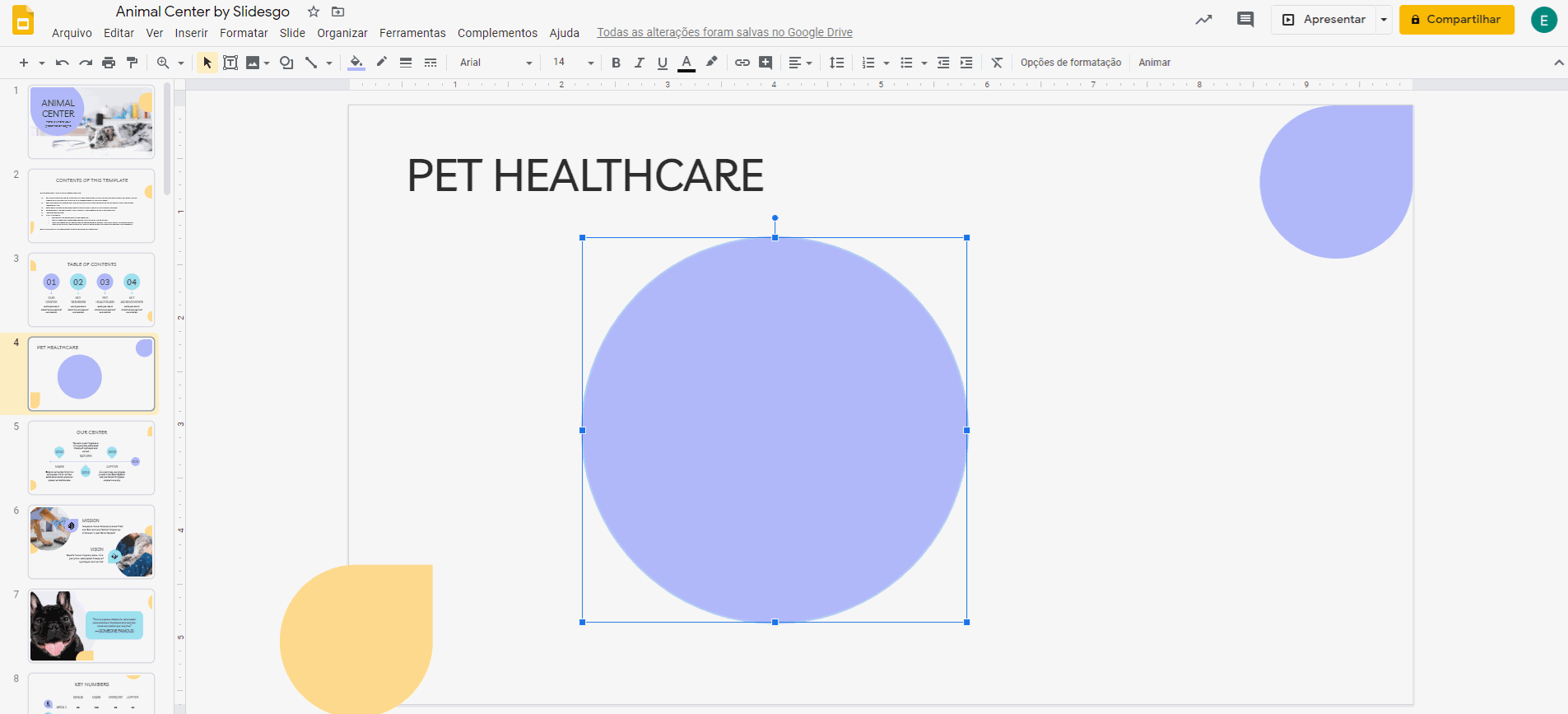
Task: Open Opções de formatação
Action: (x=1071, y=63)
